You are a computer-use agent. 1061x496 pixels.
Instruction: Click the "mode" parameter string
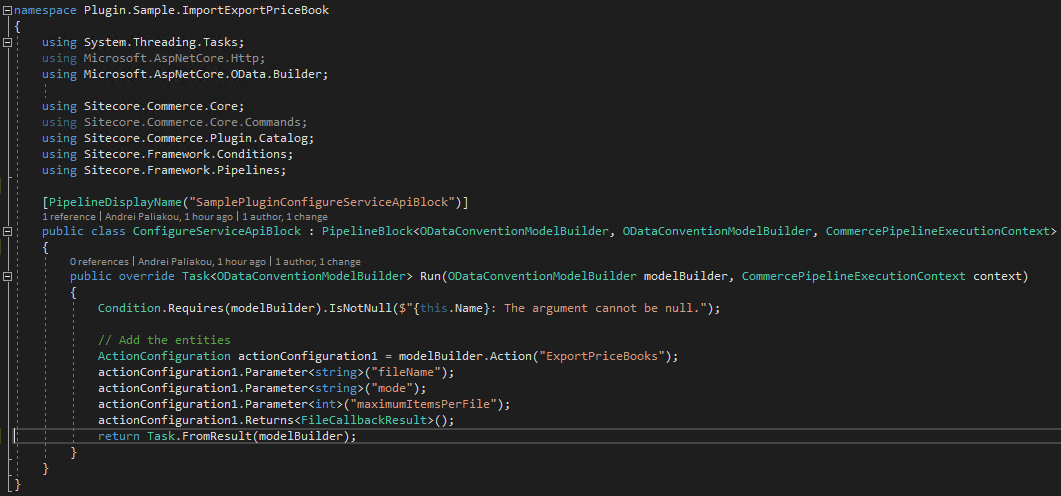[393, 388]
